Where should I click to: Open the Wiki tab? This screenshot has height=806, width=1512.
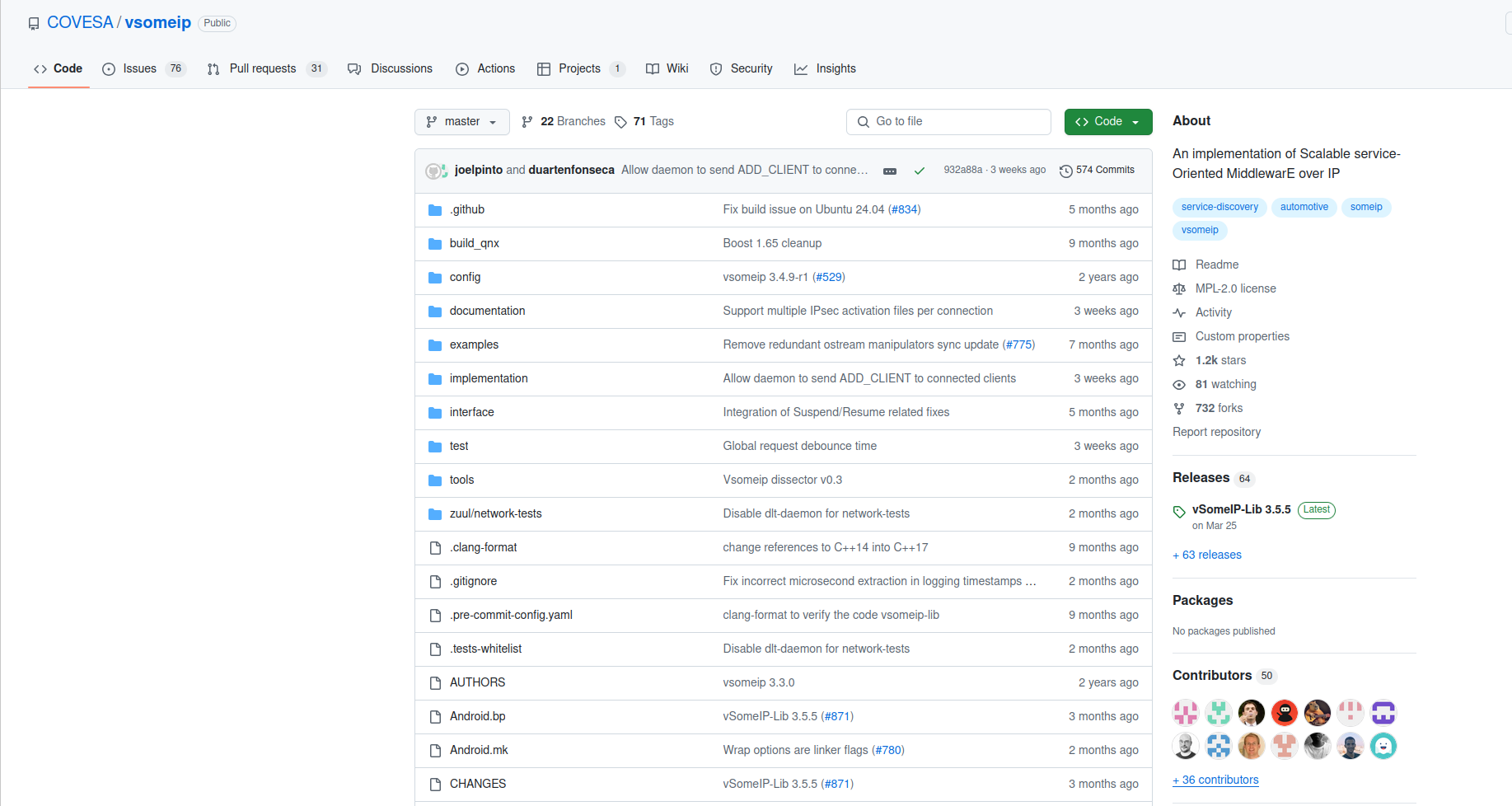667,69
